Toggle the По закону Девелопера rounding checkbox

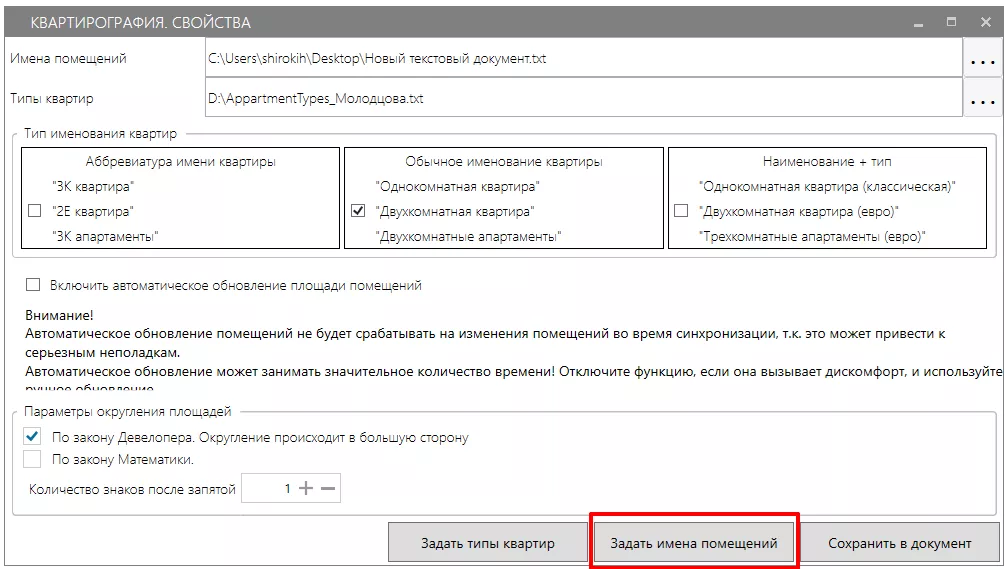point(33,437)
